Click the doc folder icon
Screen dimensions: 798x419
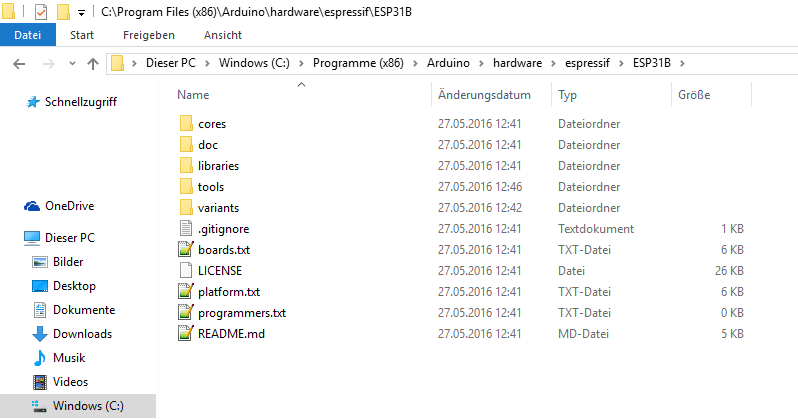click(x=186, y=145)
